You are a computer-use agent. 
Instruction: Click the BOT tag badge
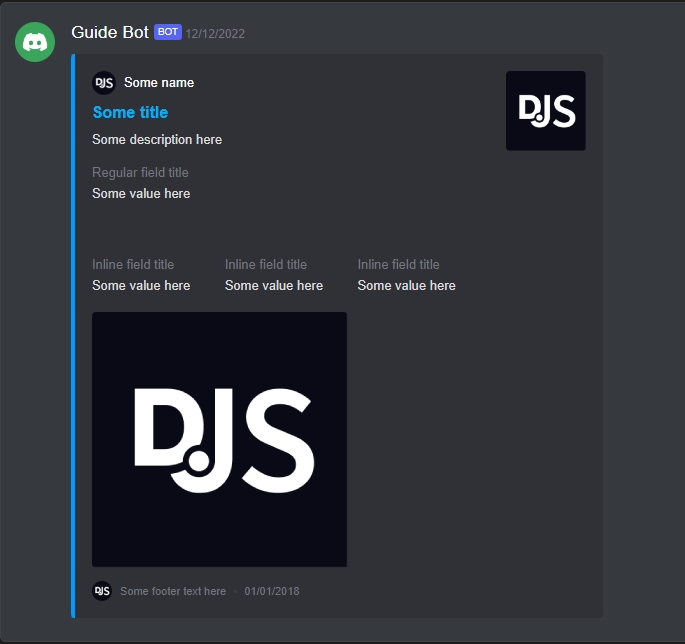[x=168, y=32]
